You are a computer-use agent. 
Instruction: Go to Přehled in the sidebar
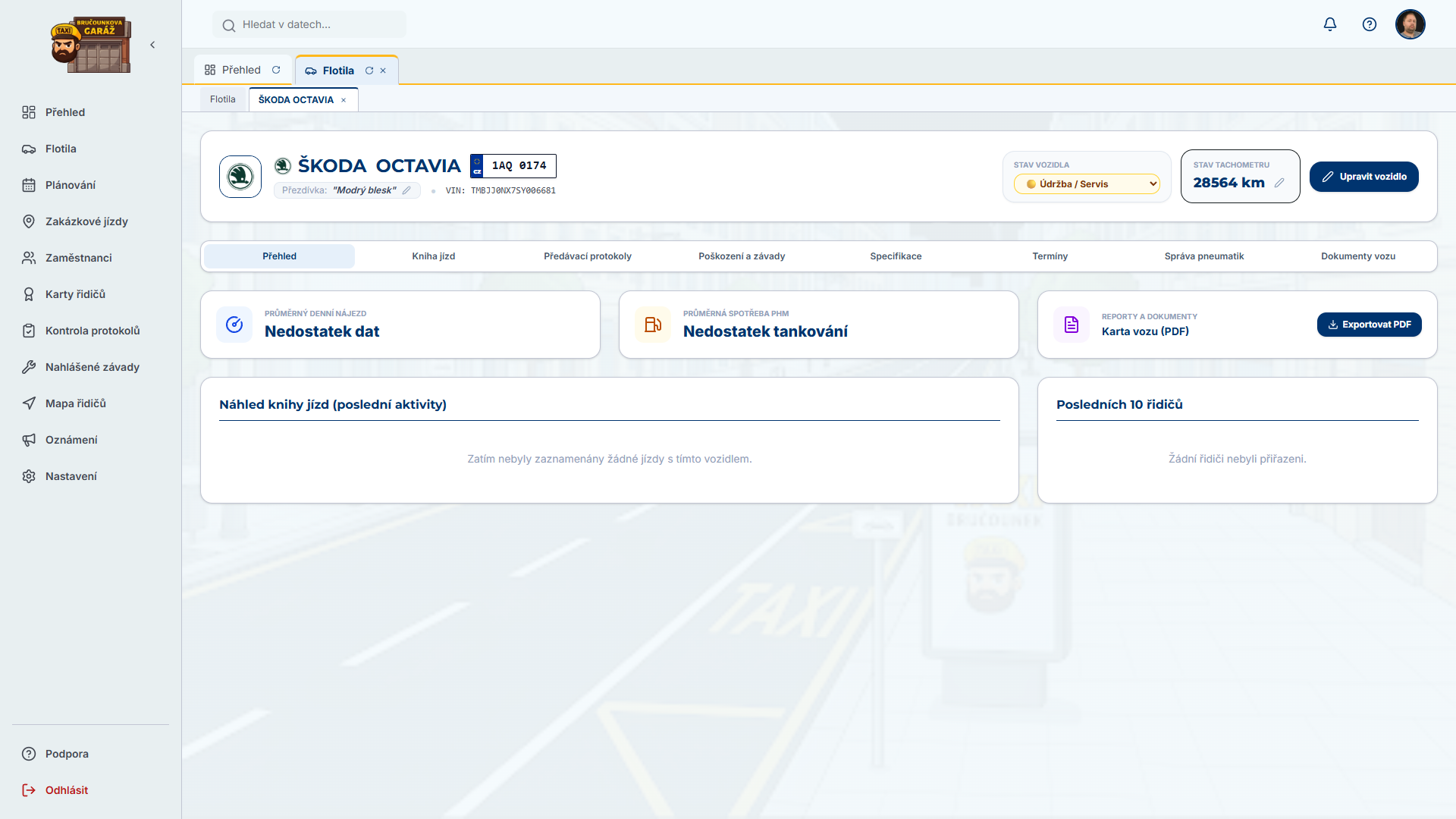[x=91, y=112]
